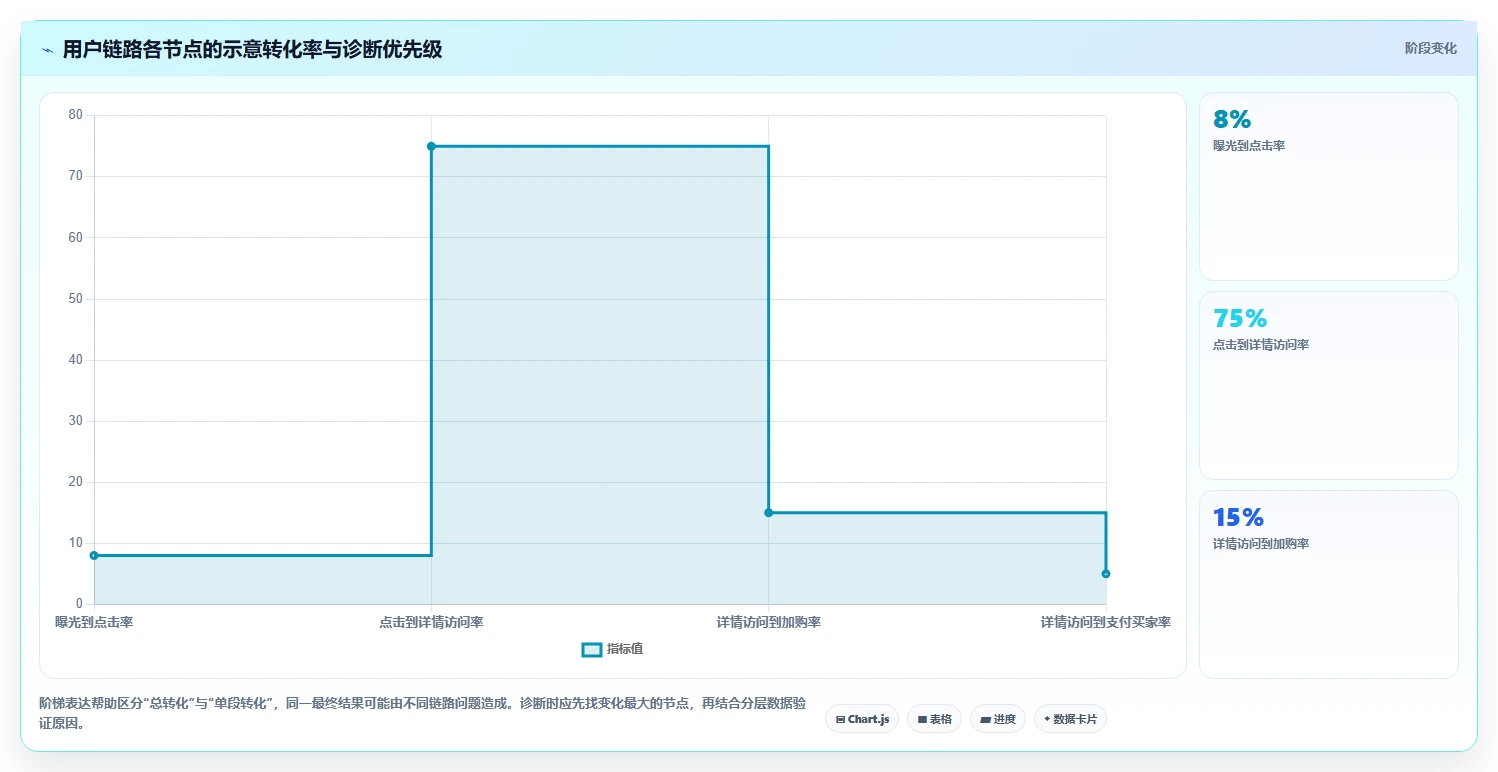The image size is (1498, 772).
Task: Click the 曝光到点击率 card caption
Action: click(1249, 146)
